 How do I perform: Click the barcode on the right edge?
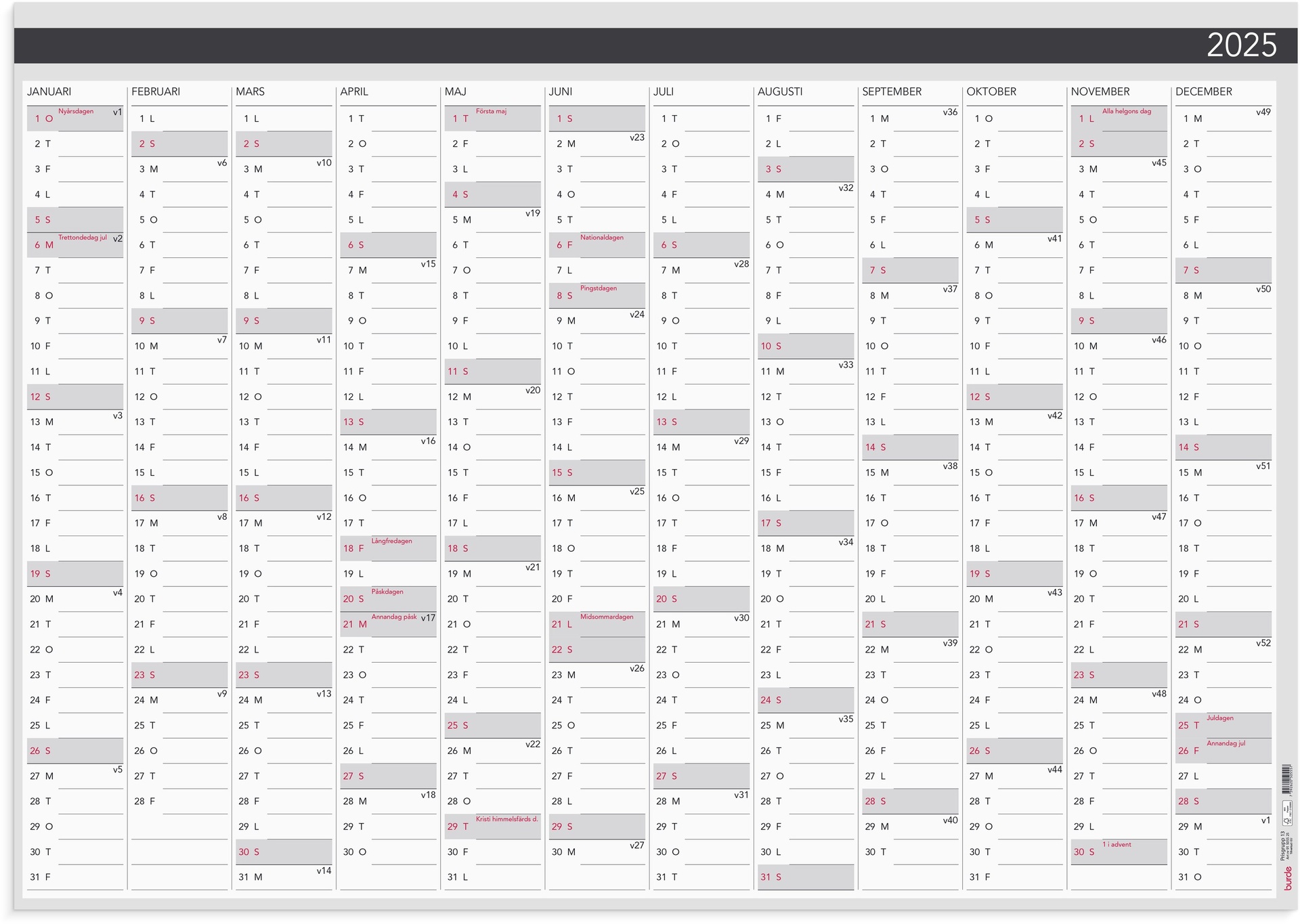pos(1286,780)
